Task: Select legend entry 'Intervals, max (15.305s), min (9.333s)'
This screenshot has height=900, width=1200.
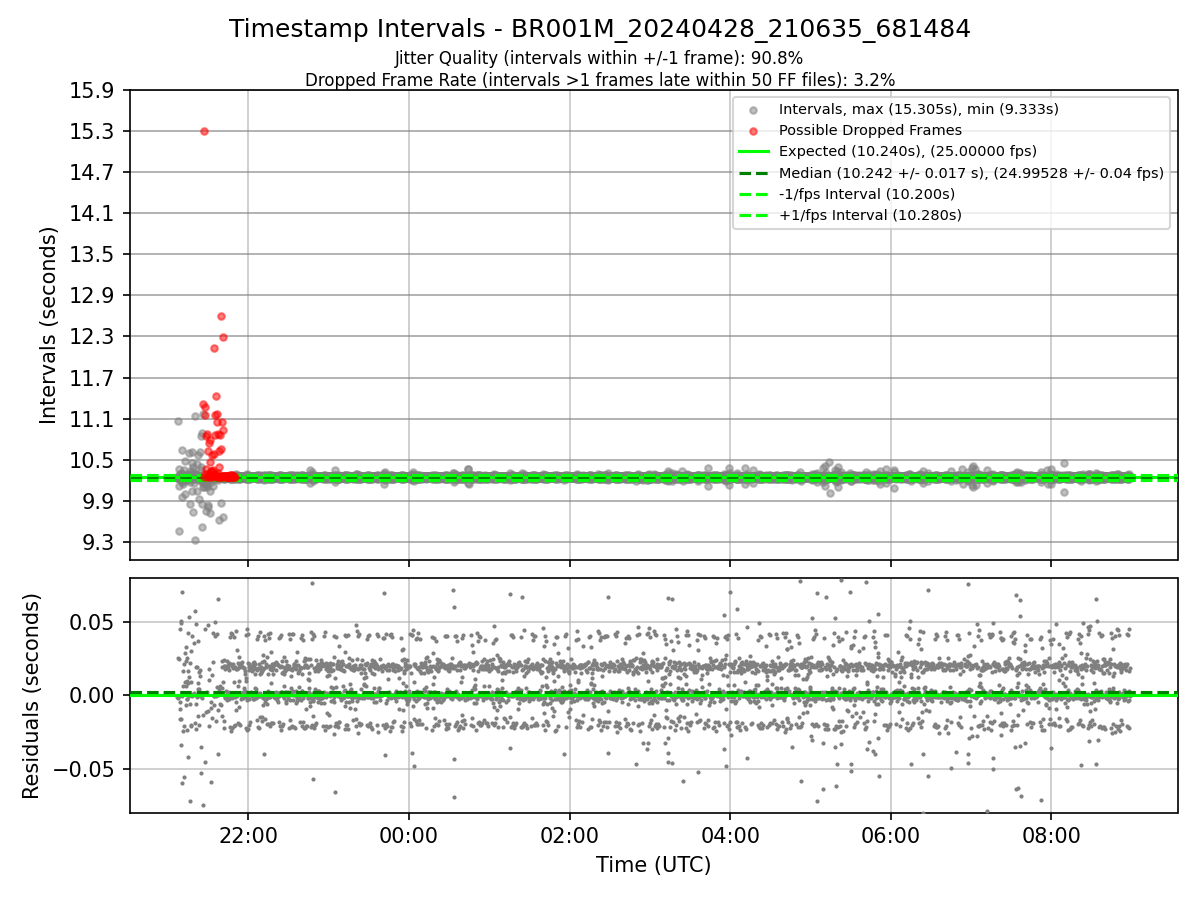Action: (918, 109)
